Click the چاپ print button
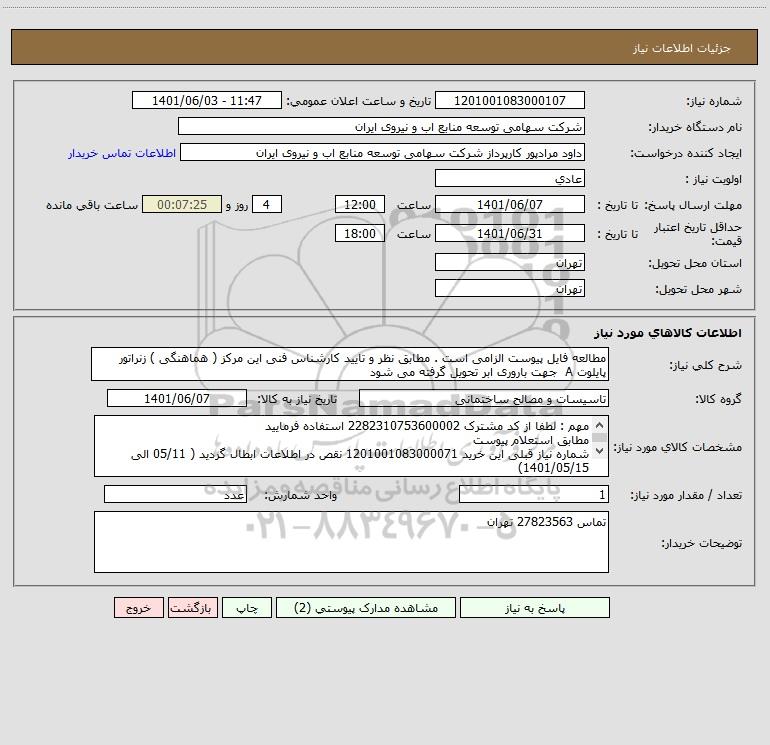This screenshot has width=770, height=745. pos(247,607)
